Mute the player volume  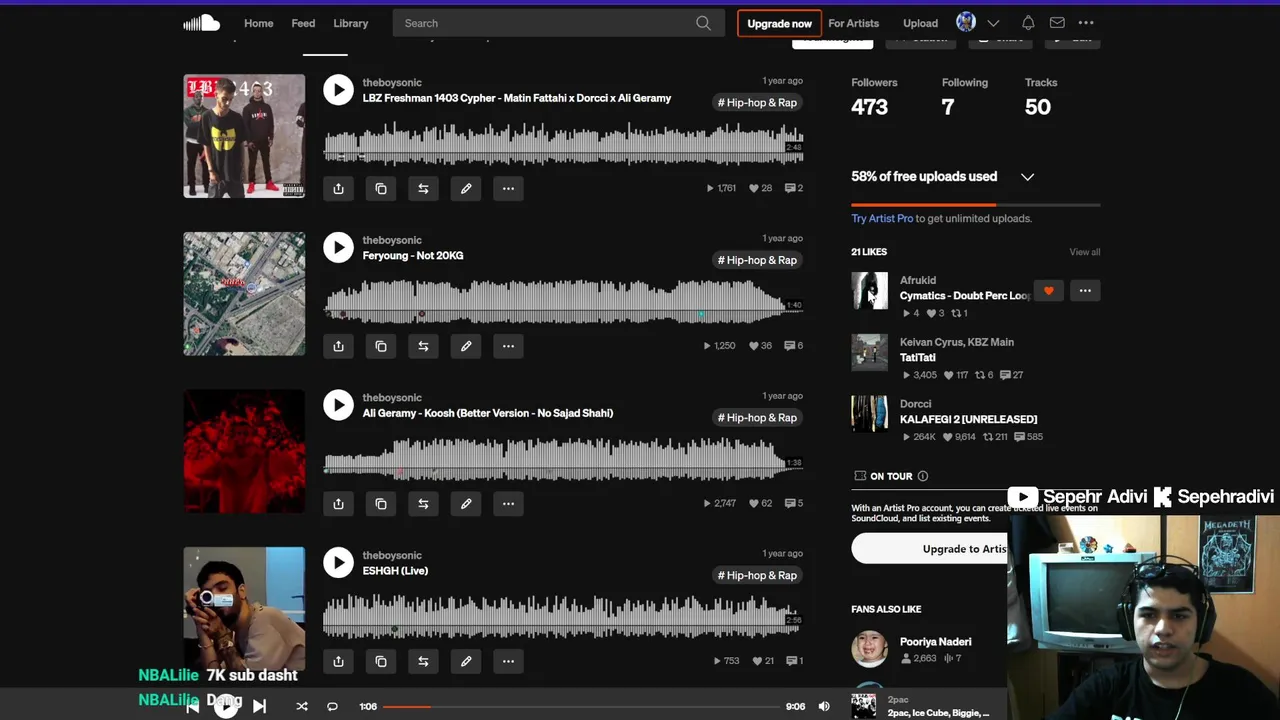pyautogui.click(x=824, y=706)
